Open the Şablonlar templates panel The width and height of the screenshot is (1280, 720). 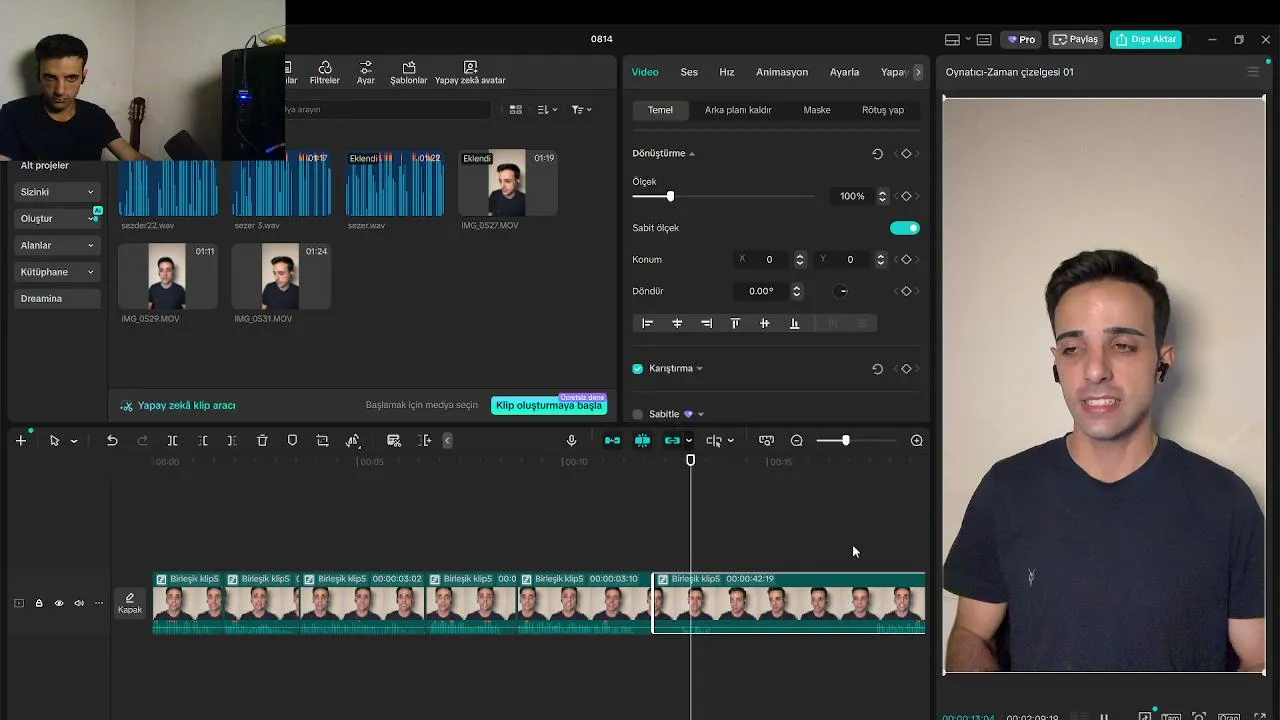click(408, 73)
